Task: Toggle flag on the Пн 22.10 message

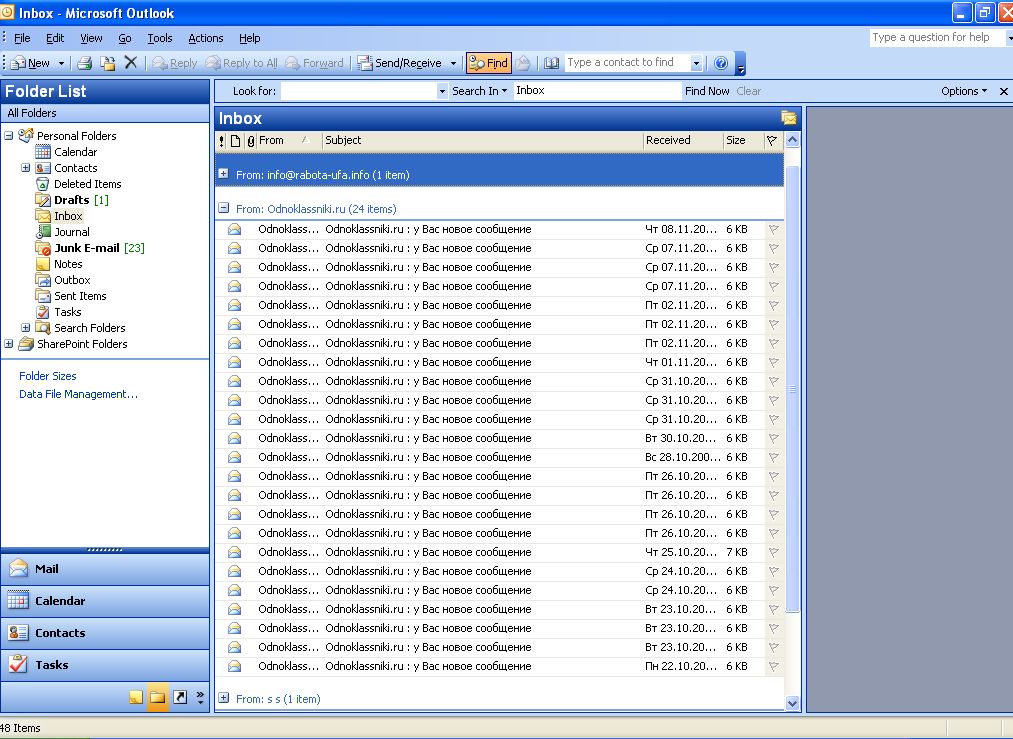Action: [x=773, y=666]
